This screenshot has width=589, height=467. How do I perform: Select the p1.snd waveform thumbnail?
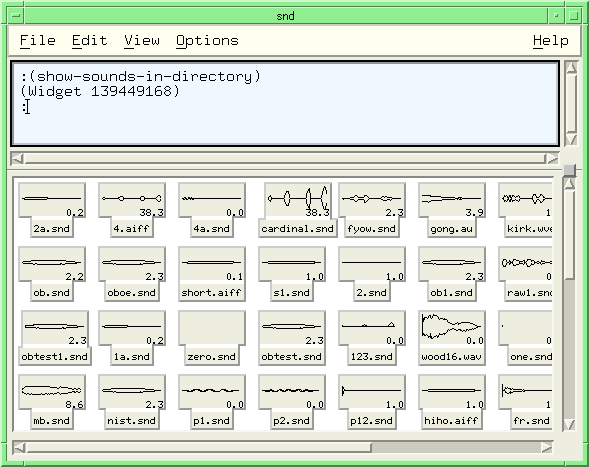tap(212, 392)
